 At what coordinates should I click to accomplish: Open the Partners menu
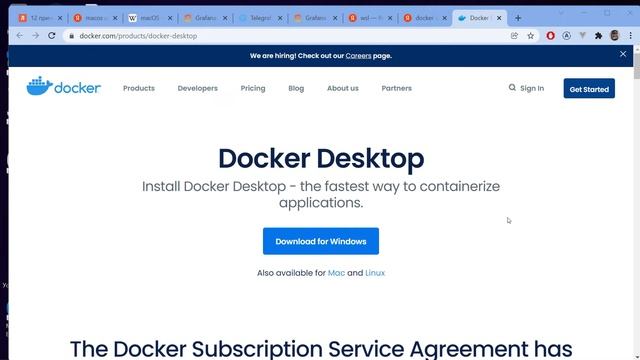396,88
